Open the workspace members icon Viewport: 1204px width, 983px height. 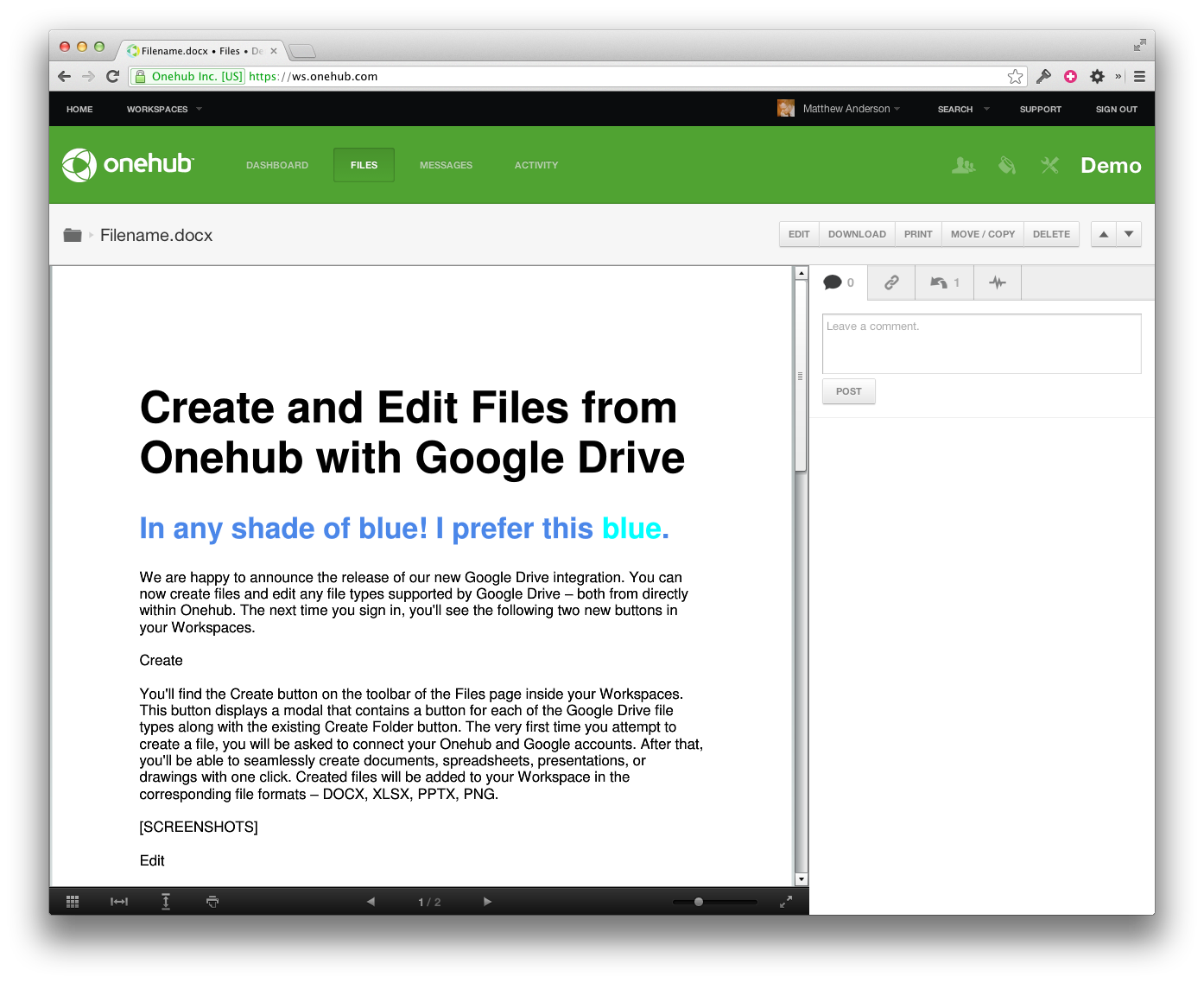pos(963,165)
